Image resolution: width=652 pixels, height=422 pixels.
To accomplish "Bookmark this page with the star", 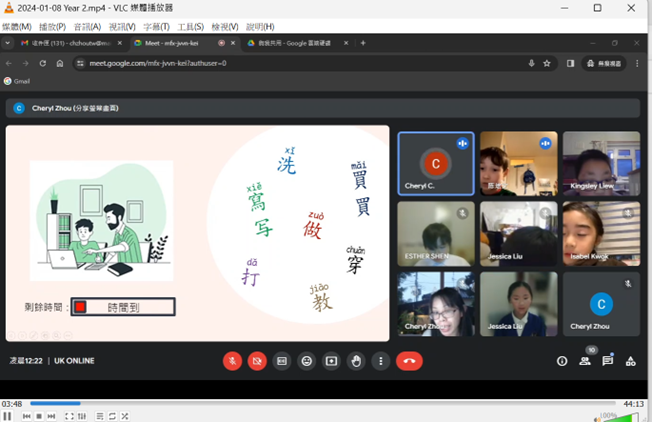I will [x=547, y=64].
